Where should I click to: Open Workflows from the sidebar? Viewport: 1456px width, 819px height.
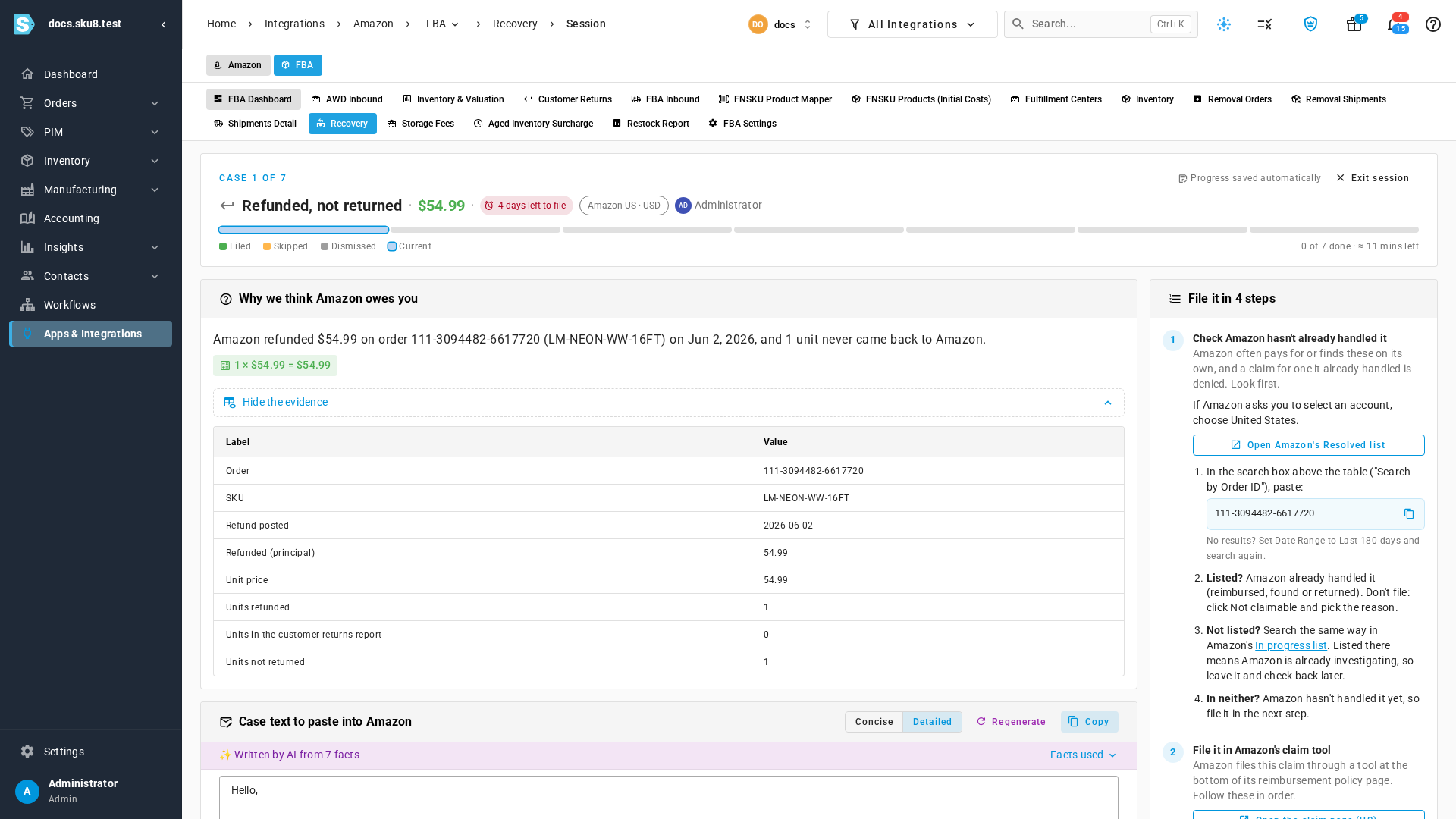[90, 305]
